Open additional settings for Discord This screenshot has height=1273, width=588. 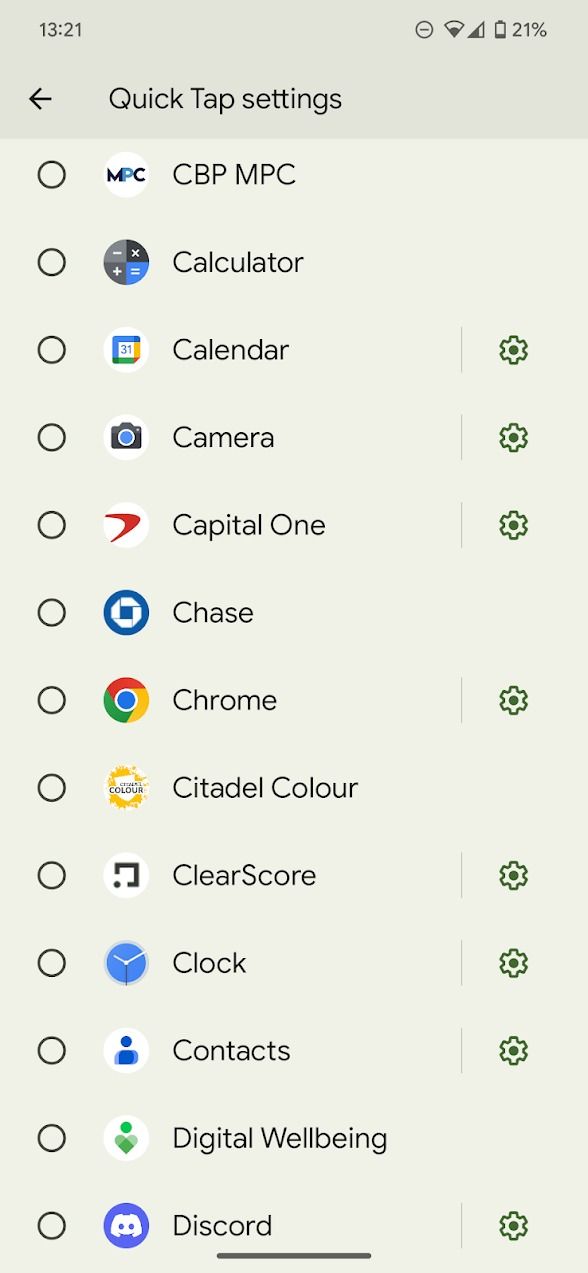[513, 1225]
